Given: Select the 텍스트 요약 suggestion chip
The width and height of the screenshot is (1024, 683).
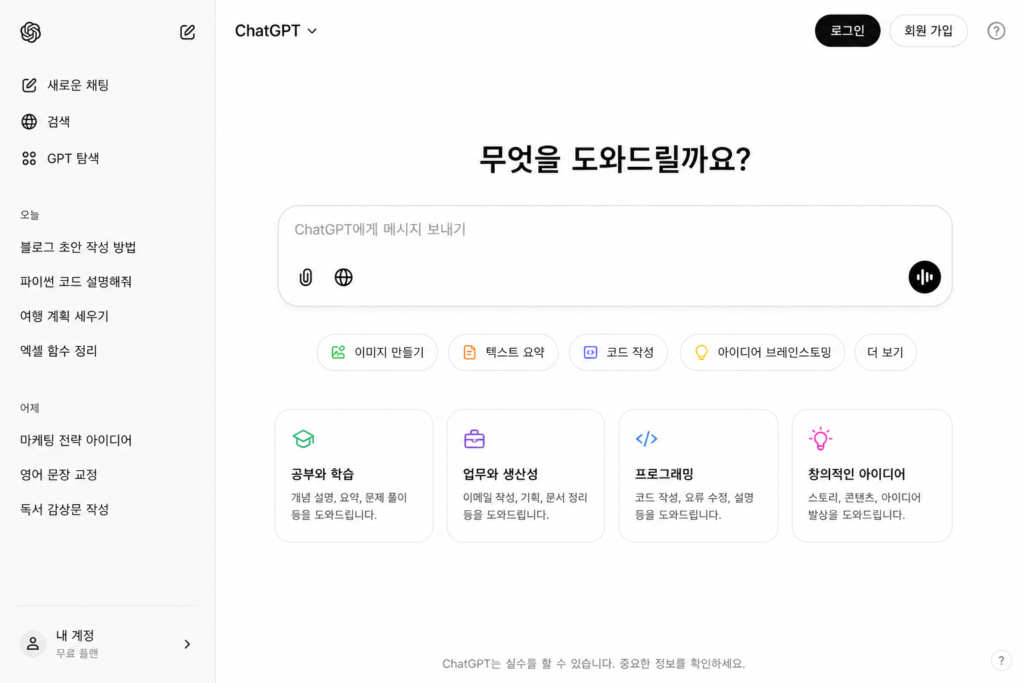Looking at the screenshot, I should pyautogui.click(x=503, y=353).
